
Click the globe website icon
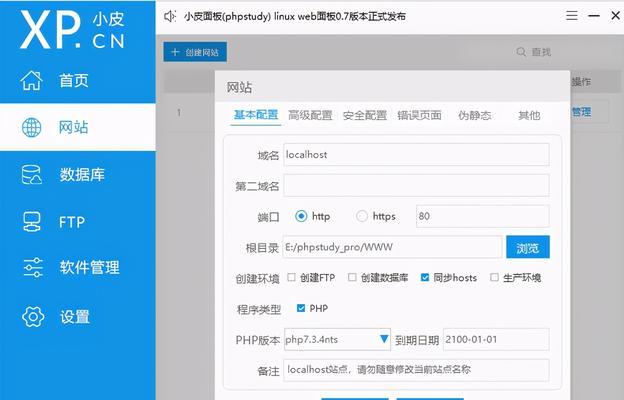point(31,127)
